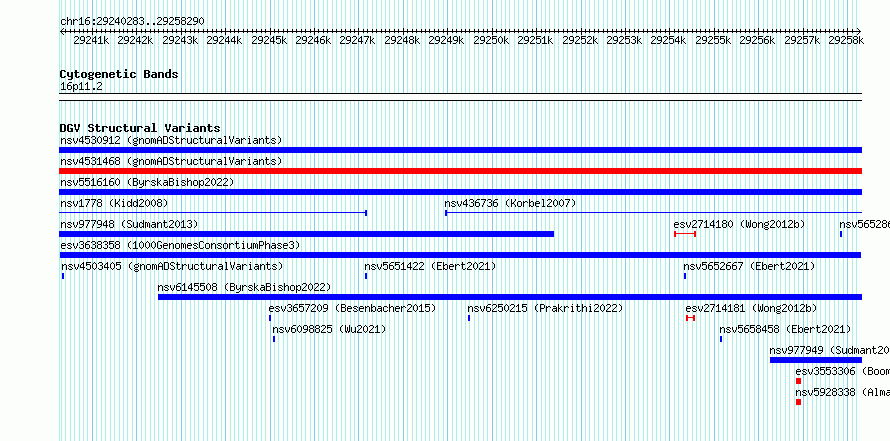Open the nsv5516160 ByrskaBishop2022 label

(x=147, y=182)
